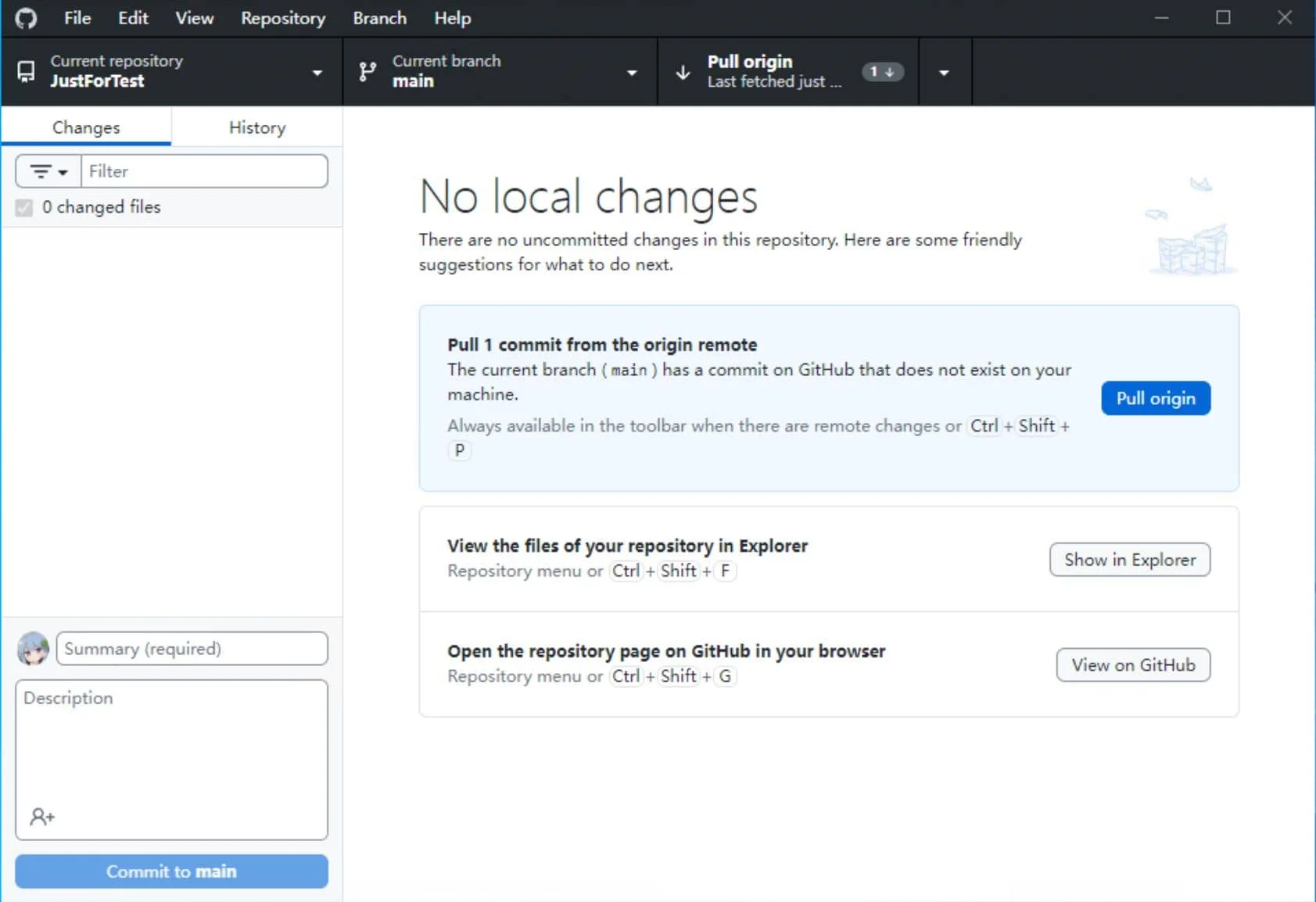Toggle the 0 changed files checkbox

[24, 207]
